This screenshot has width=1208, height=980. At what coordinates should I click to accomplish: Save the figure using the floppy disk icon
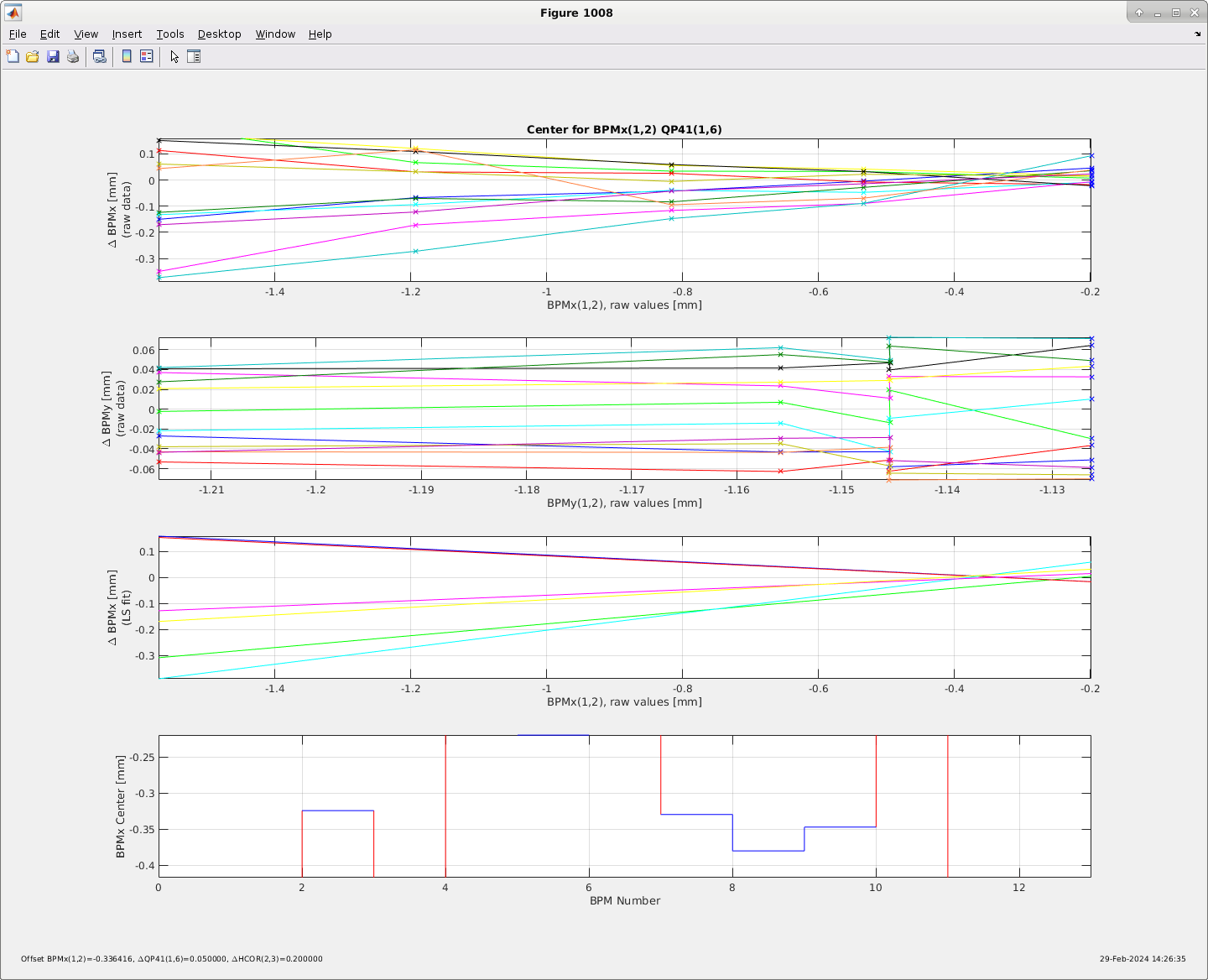click(53, 56)
